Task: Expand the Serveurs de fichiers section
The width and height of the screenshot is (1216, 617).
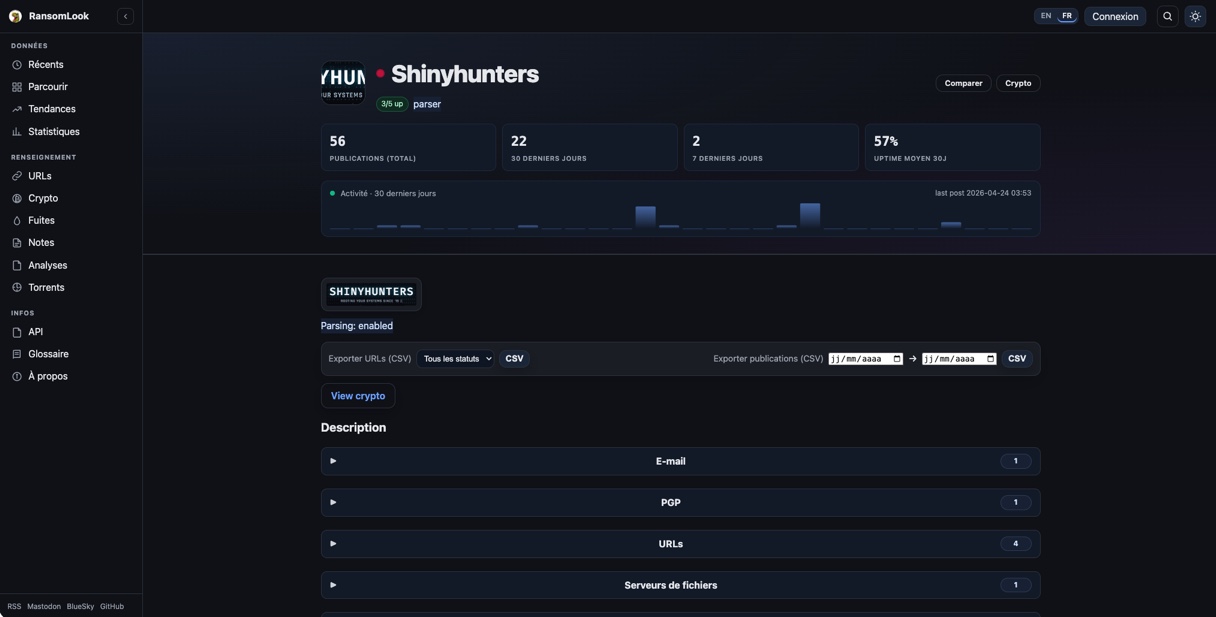Action: coord(670,585)
